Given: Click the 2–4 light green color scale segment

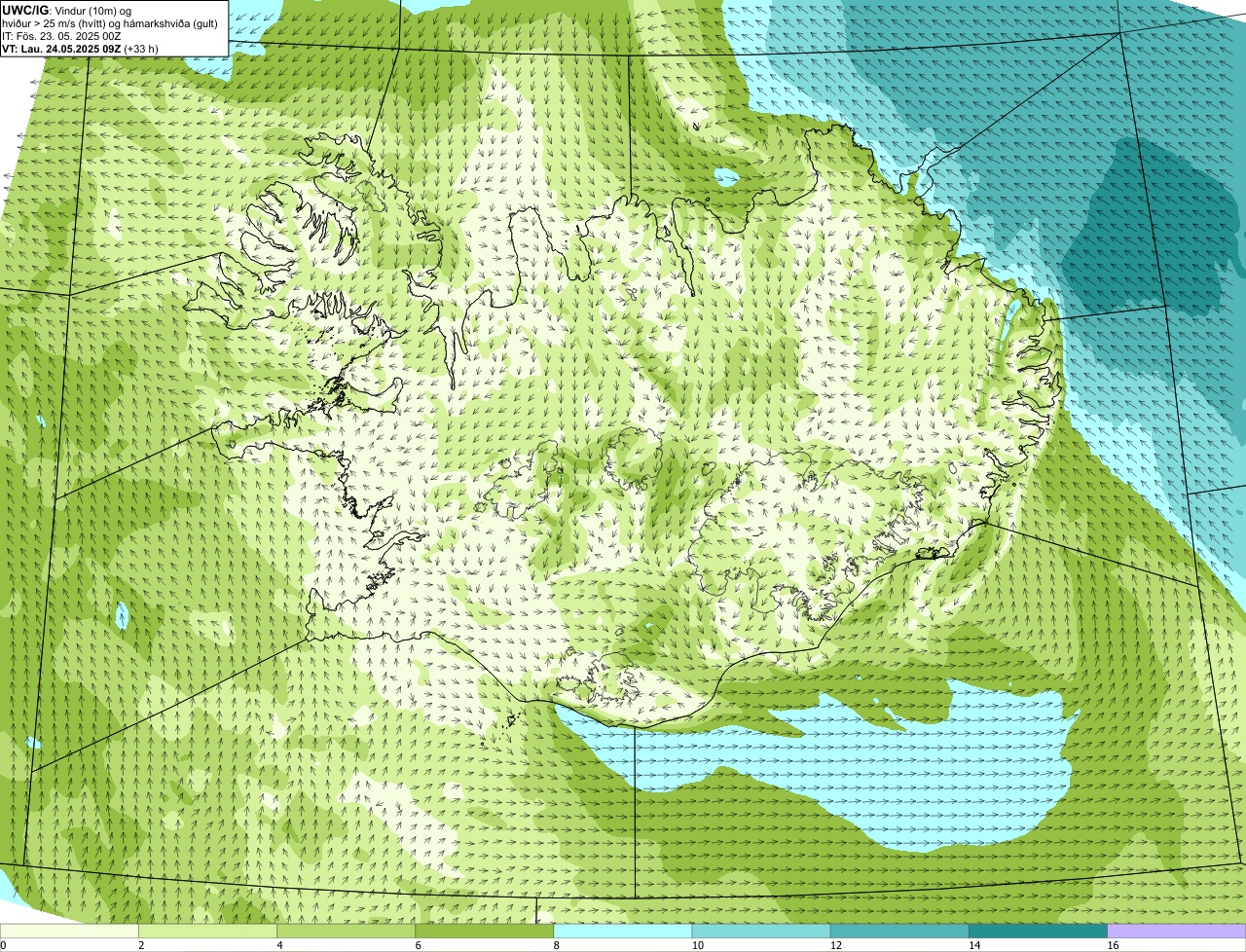Looking at the screenshot, I should tap(207, 931).
